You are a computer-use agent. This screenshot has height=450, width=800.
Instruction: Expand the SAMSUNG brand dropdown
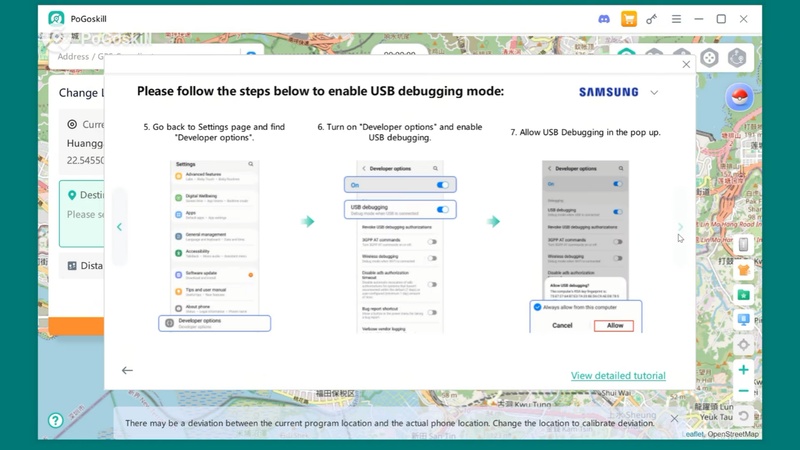pyautogui.click(x=654, y=92)
